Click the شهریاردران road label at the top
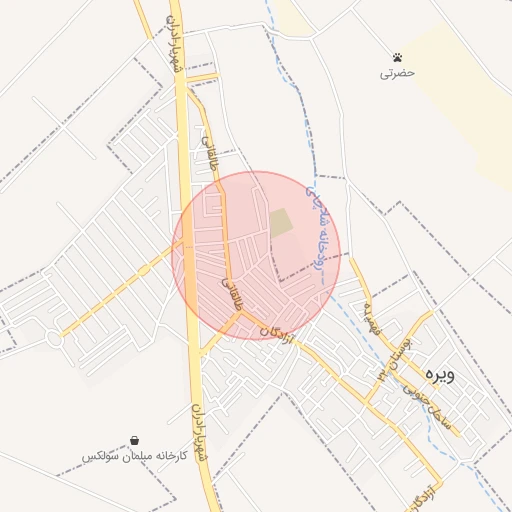Image resolution: width=512 pixels, height=512 pixels. coord(175,43)
